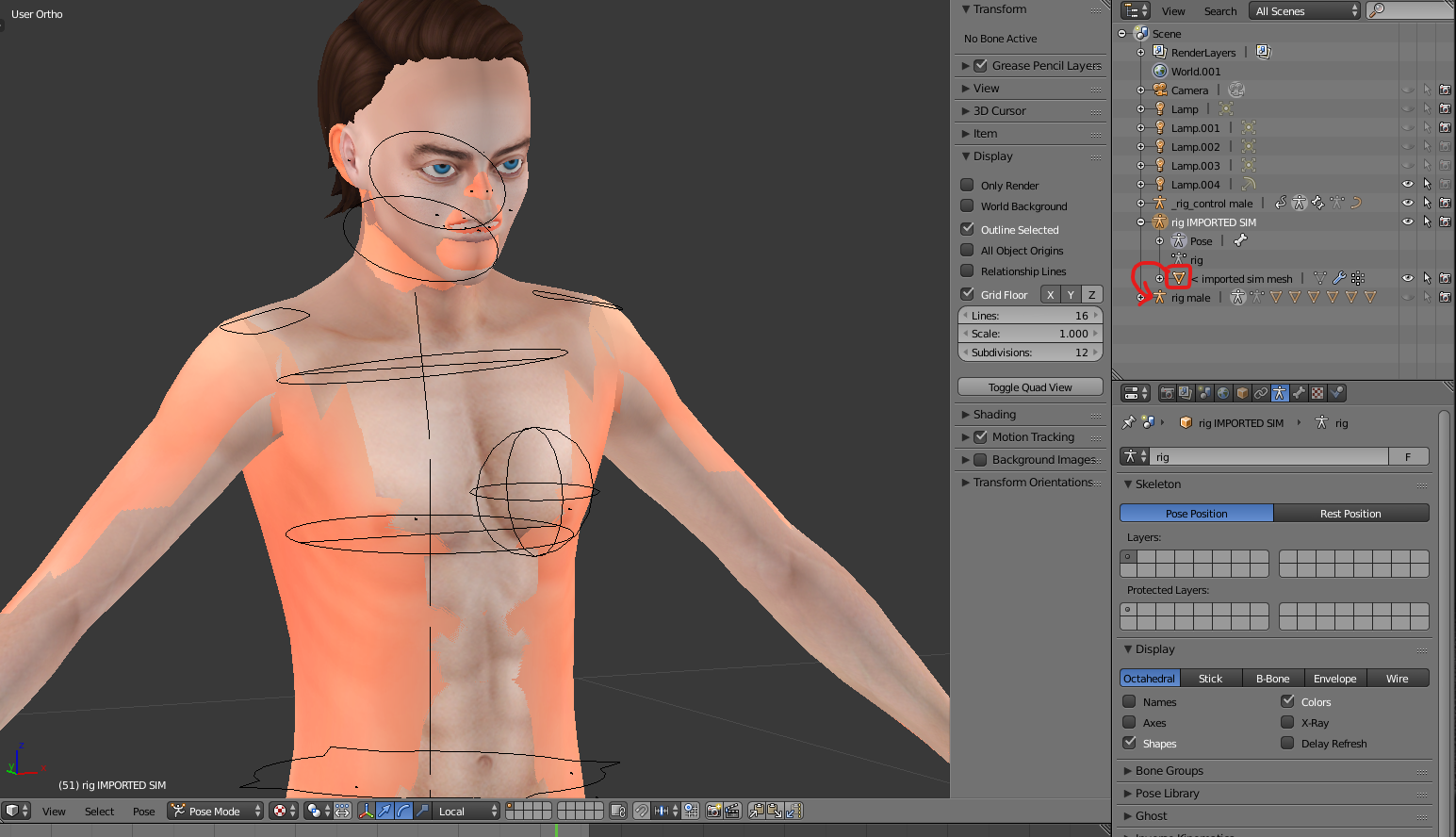Viewport: 1456px width, 837px height.
Task: Enable the Names display checkbox
Action: (x=1129, y=701)
